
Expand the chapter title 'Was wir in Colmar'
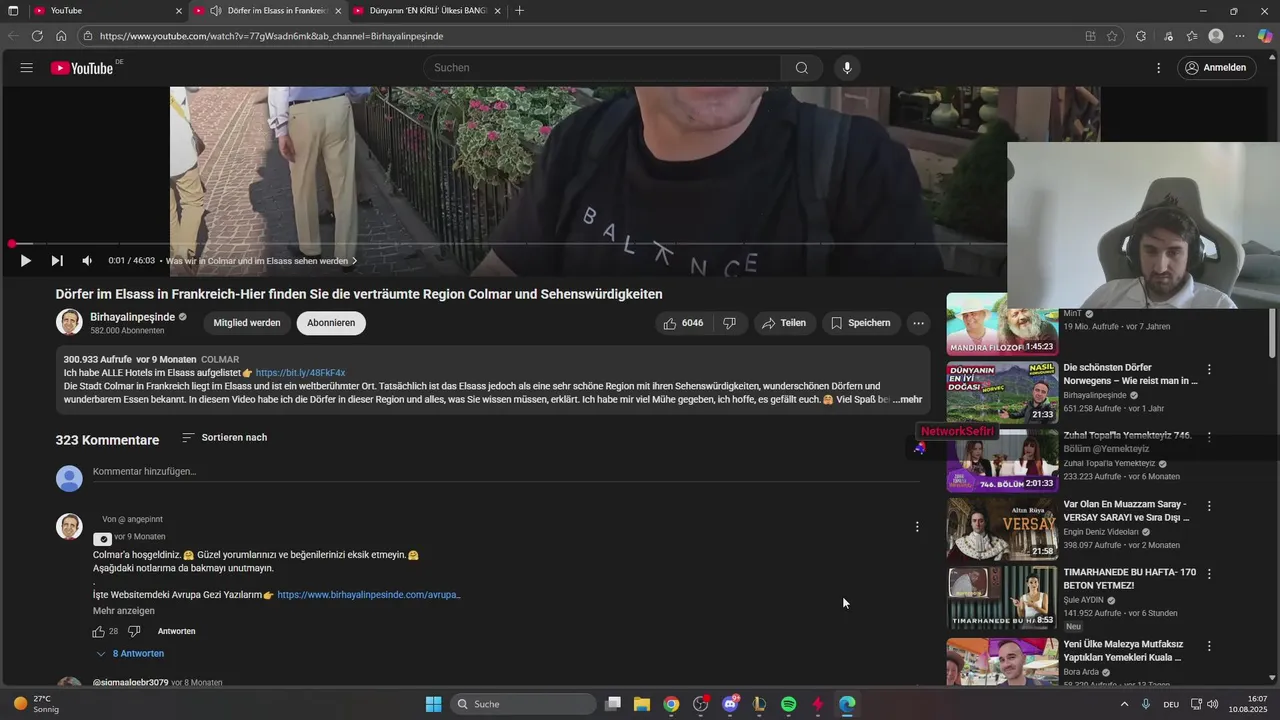[x=260, y=261]
